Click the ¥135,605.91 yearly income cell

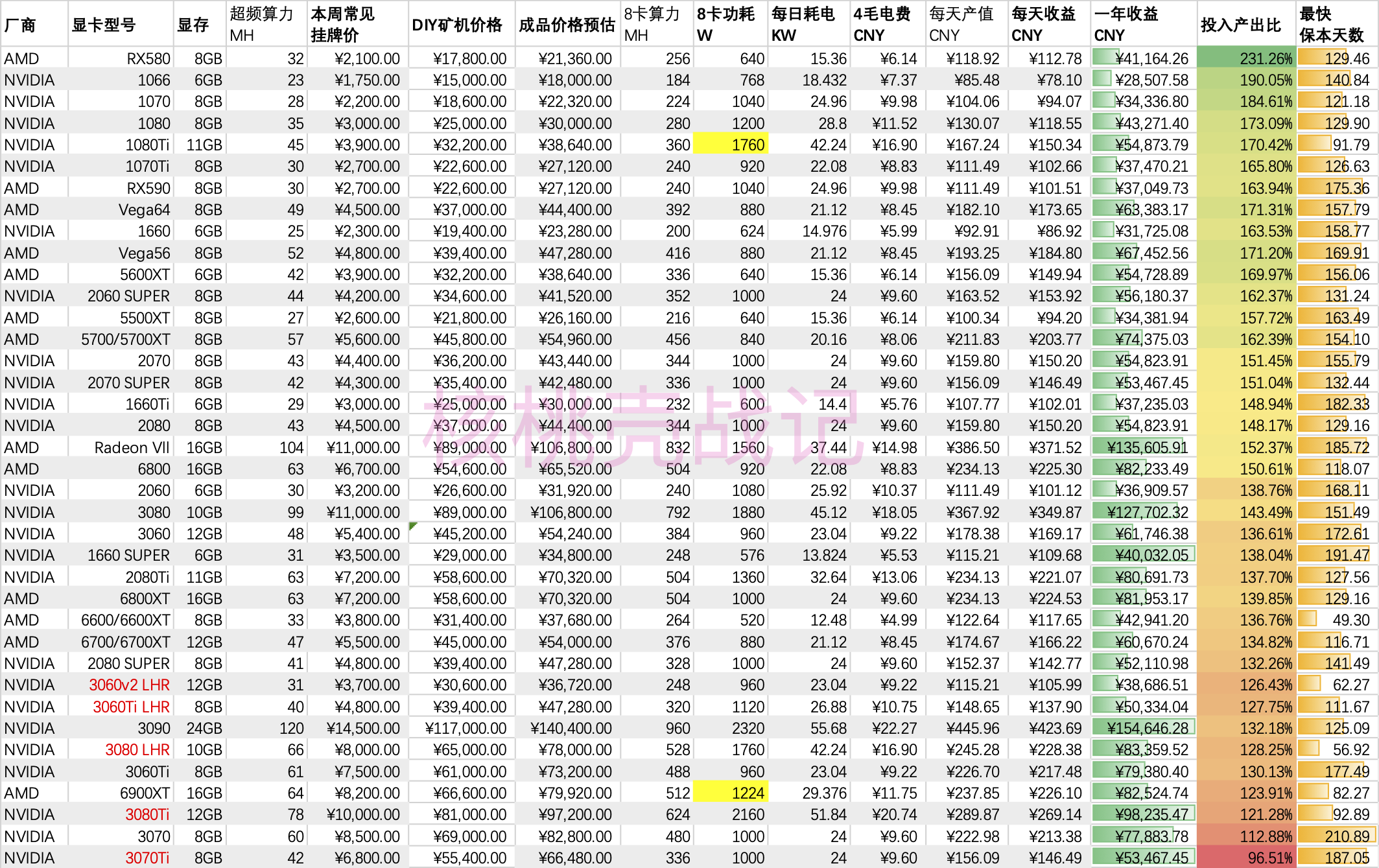[1144, 447]
